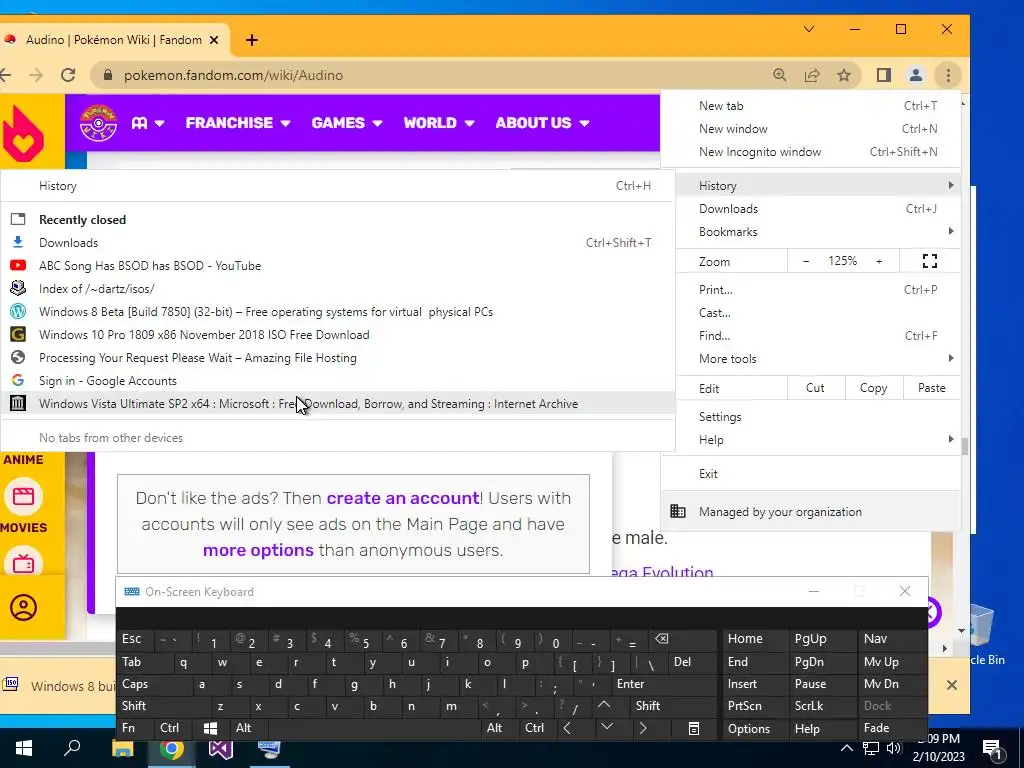Click the user profile icon in Fandom sidebar
The image size is (1024, 768).
click(x=24, y=607)
